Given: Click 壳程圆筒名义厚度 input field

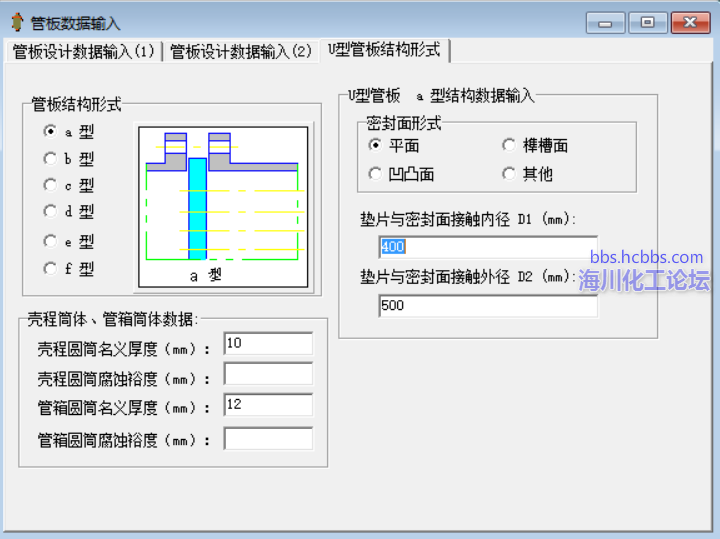Looking at the screenshot, I should pyautogui.click(x=268, y=343).
